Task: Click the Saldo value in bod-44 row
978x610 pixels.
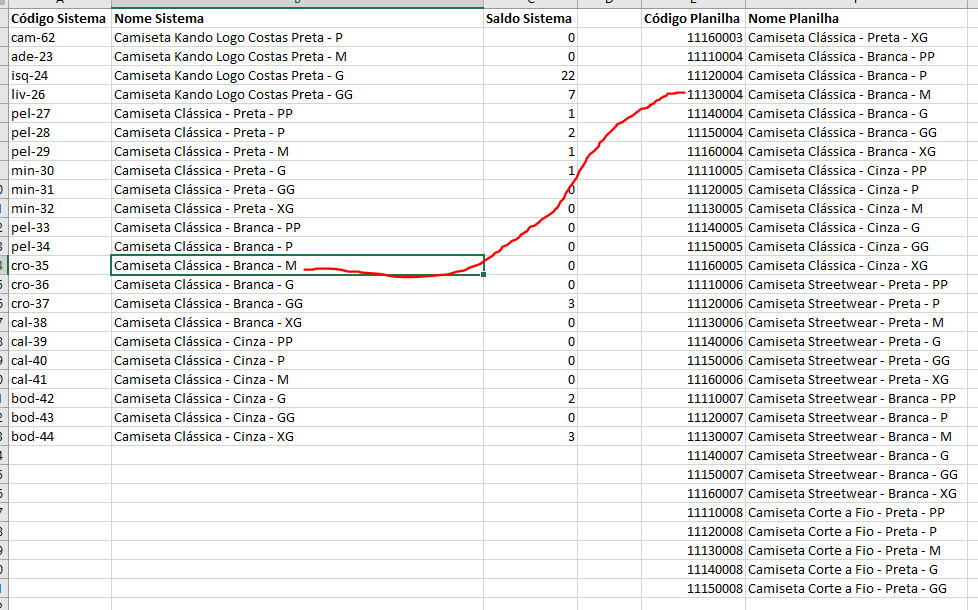Action: tap(530, 437)
